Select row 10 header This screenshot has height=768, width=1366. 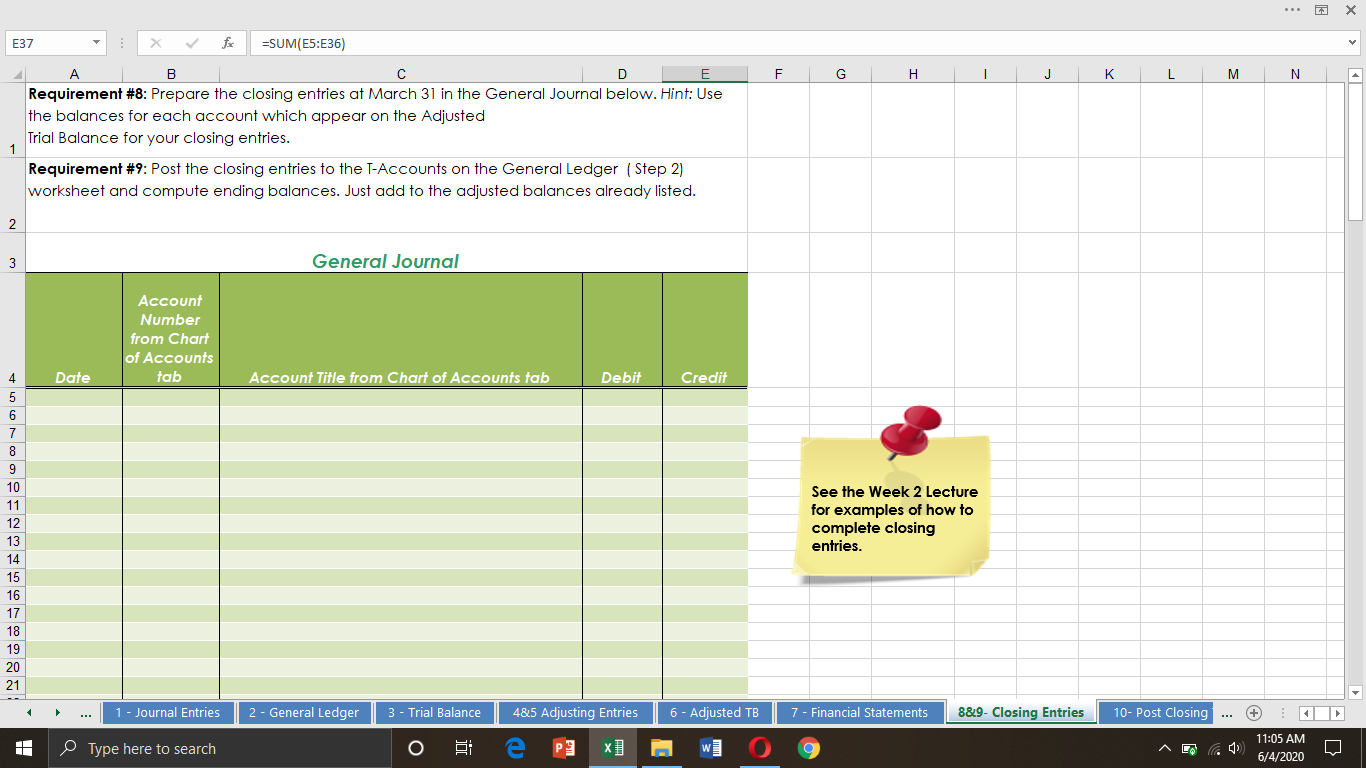pyautogui.click(x=13, y=487)
